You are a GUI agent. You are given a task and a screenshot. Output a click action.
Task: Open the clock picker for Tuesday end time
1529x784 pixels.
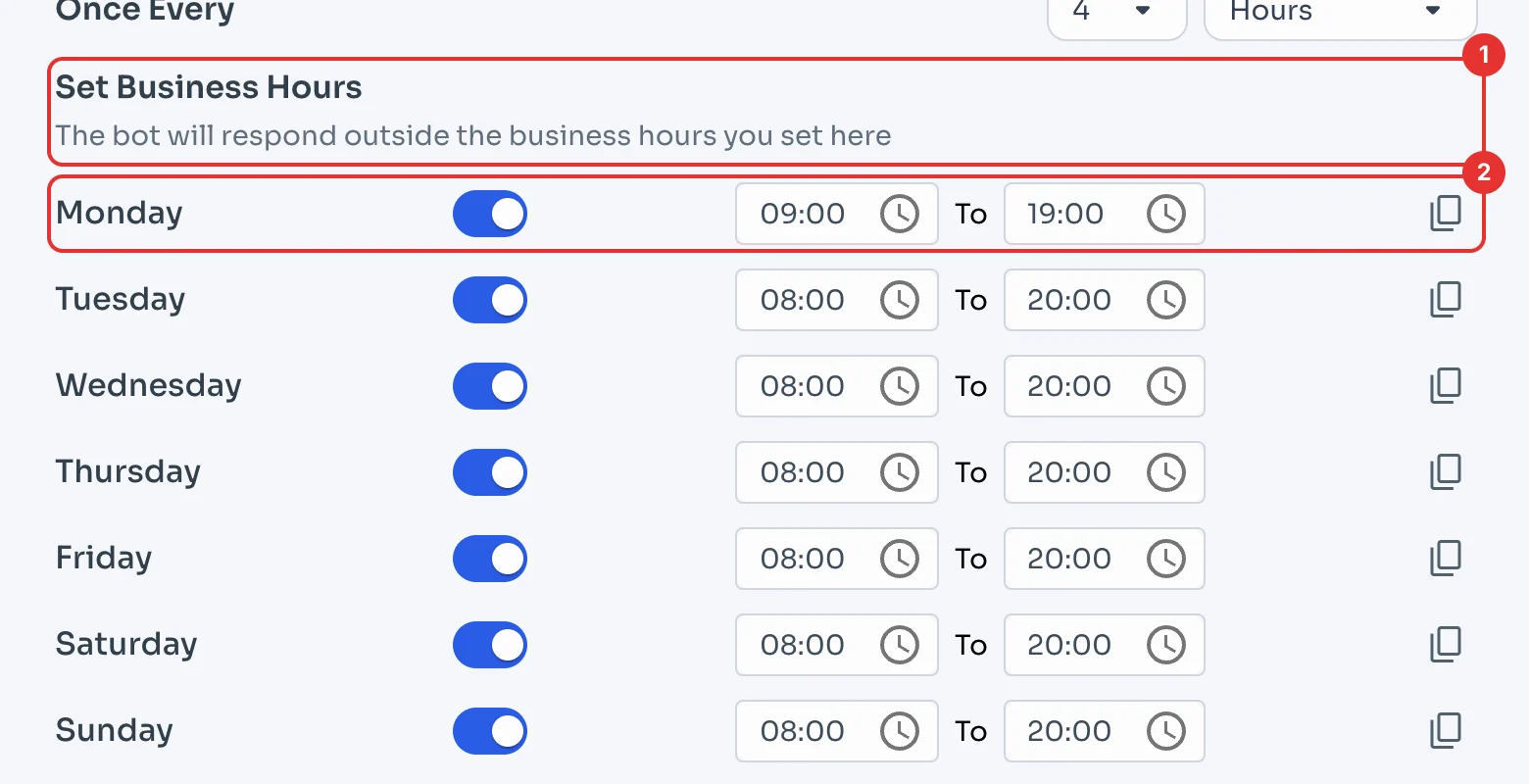pos(1165,300)
